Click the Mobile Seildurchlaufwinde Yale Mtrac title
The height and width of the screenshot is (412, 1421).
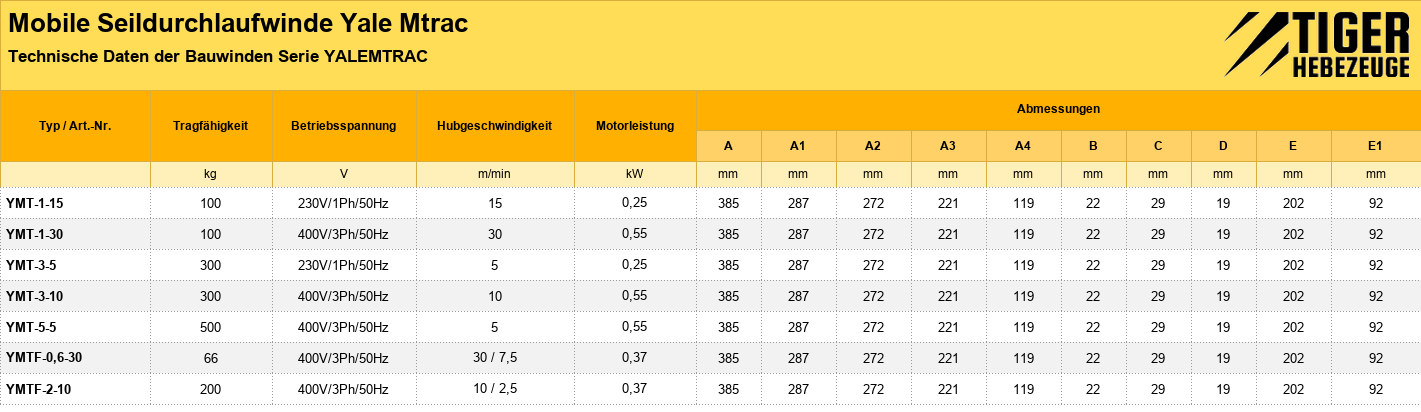[x=238, y=24]
